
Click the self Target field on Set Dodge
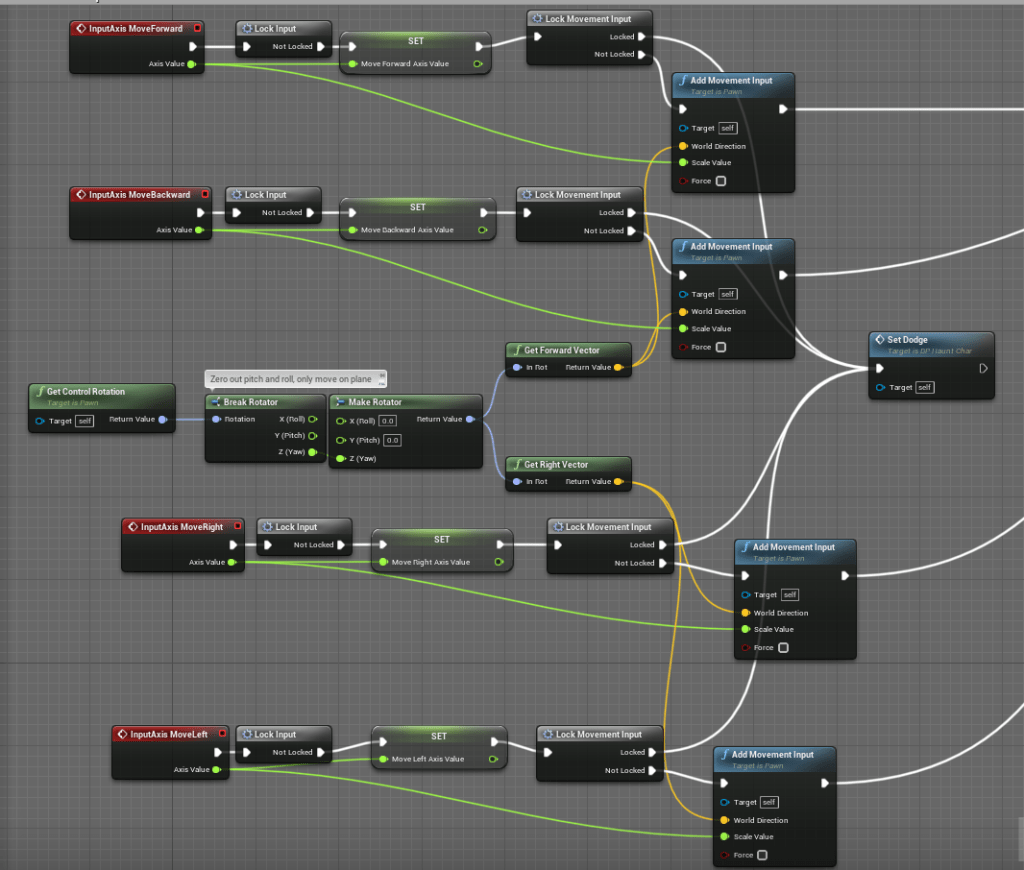click(x=925, y=387)
